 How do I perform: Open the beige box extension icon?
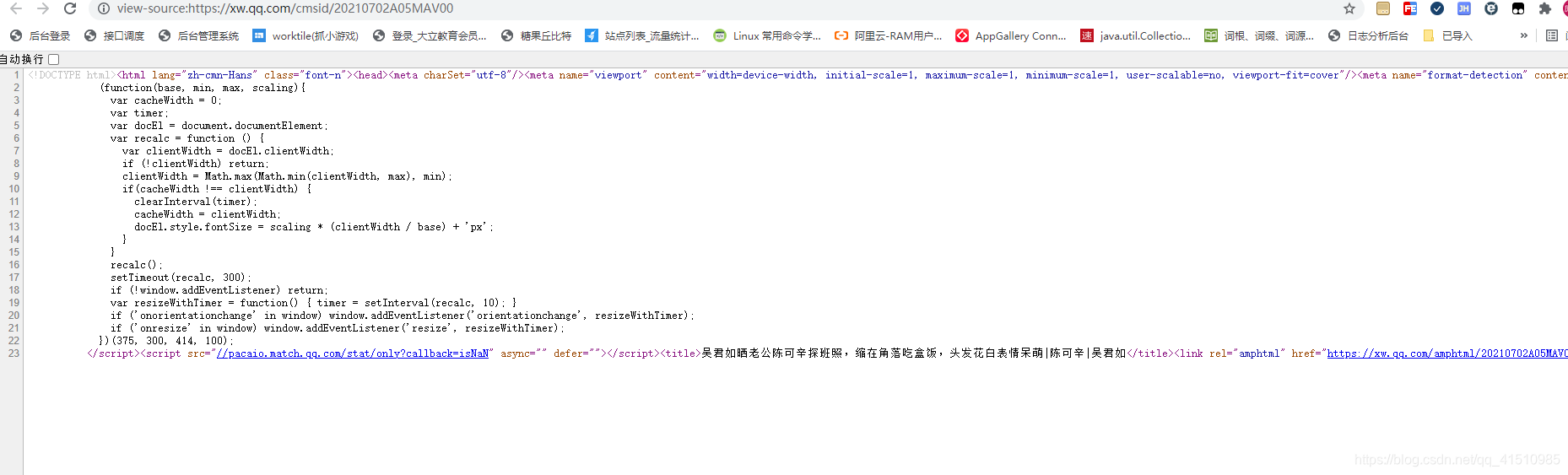coord(1382,8)
